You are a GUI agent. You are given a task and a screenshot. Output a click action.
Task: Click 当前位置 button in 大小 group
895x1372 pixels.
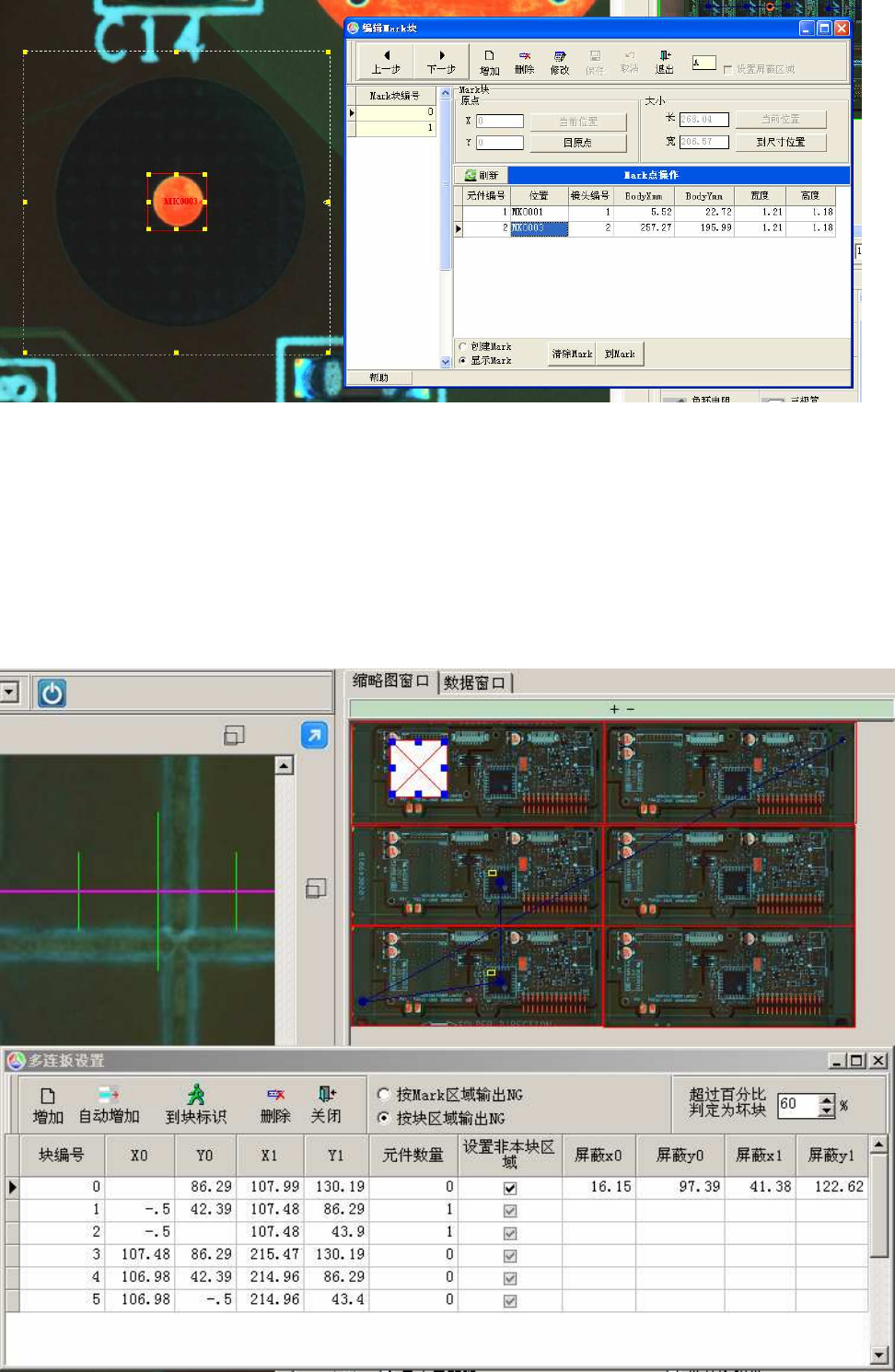[781, 120]
